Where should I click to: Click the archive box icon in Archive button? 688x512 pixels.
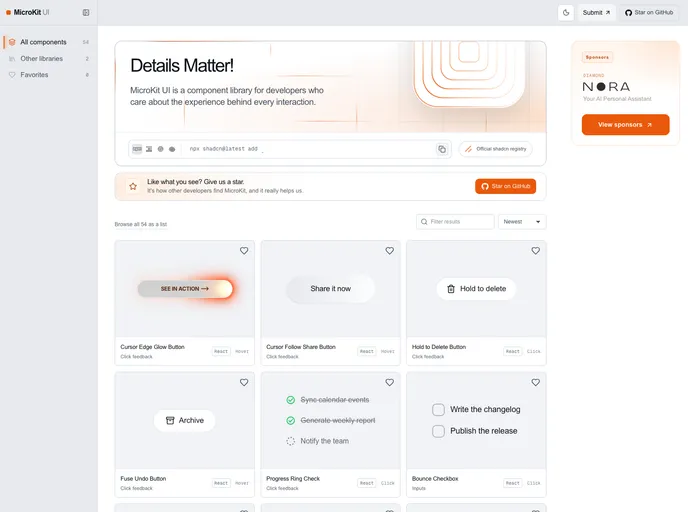[x=170, y=420]
